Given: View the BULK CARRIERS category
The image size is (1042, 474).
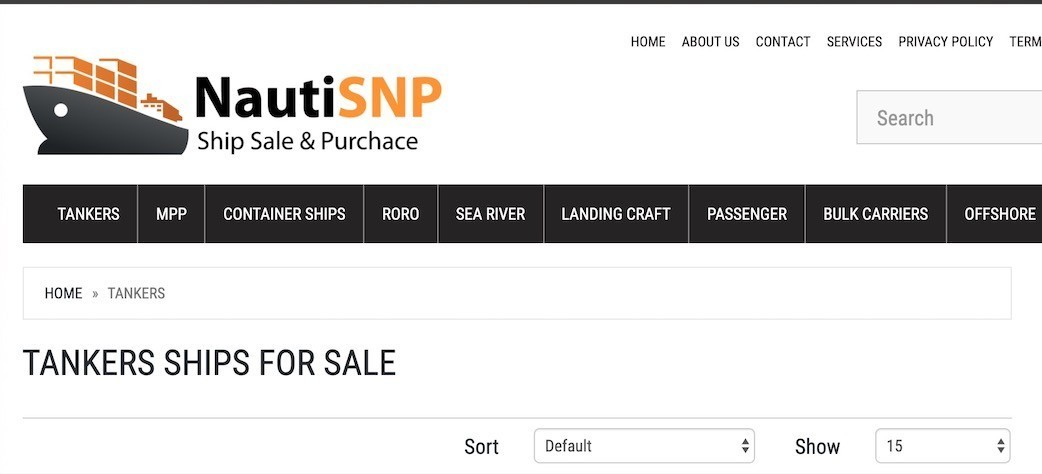Looking at the screenshot, I should coord(876,214).
